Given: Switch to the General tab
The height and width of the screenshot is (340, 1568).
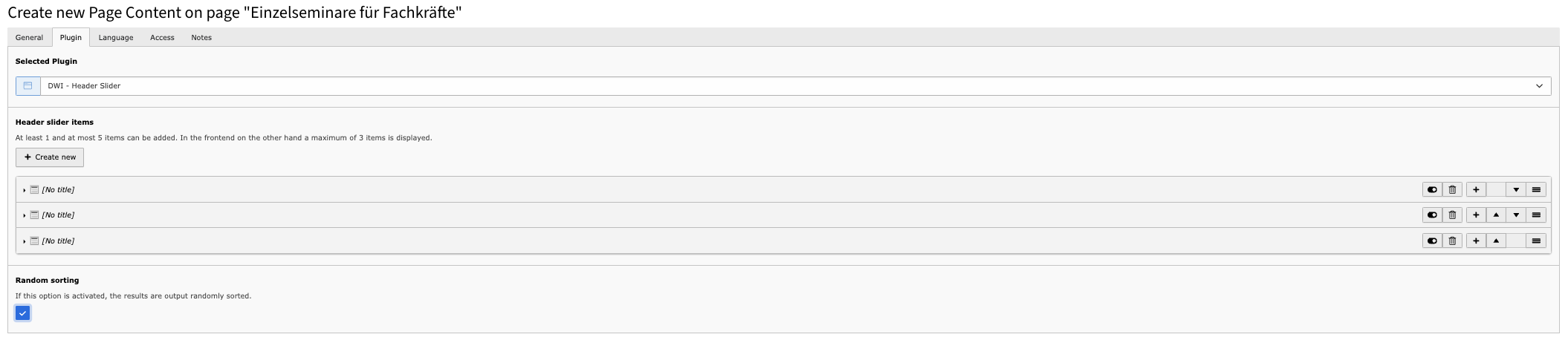Looking at the screenshot, I should pos(29,38).
